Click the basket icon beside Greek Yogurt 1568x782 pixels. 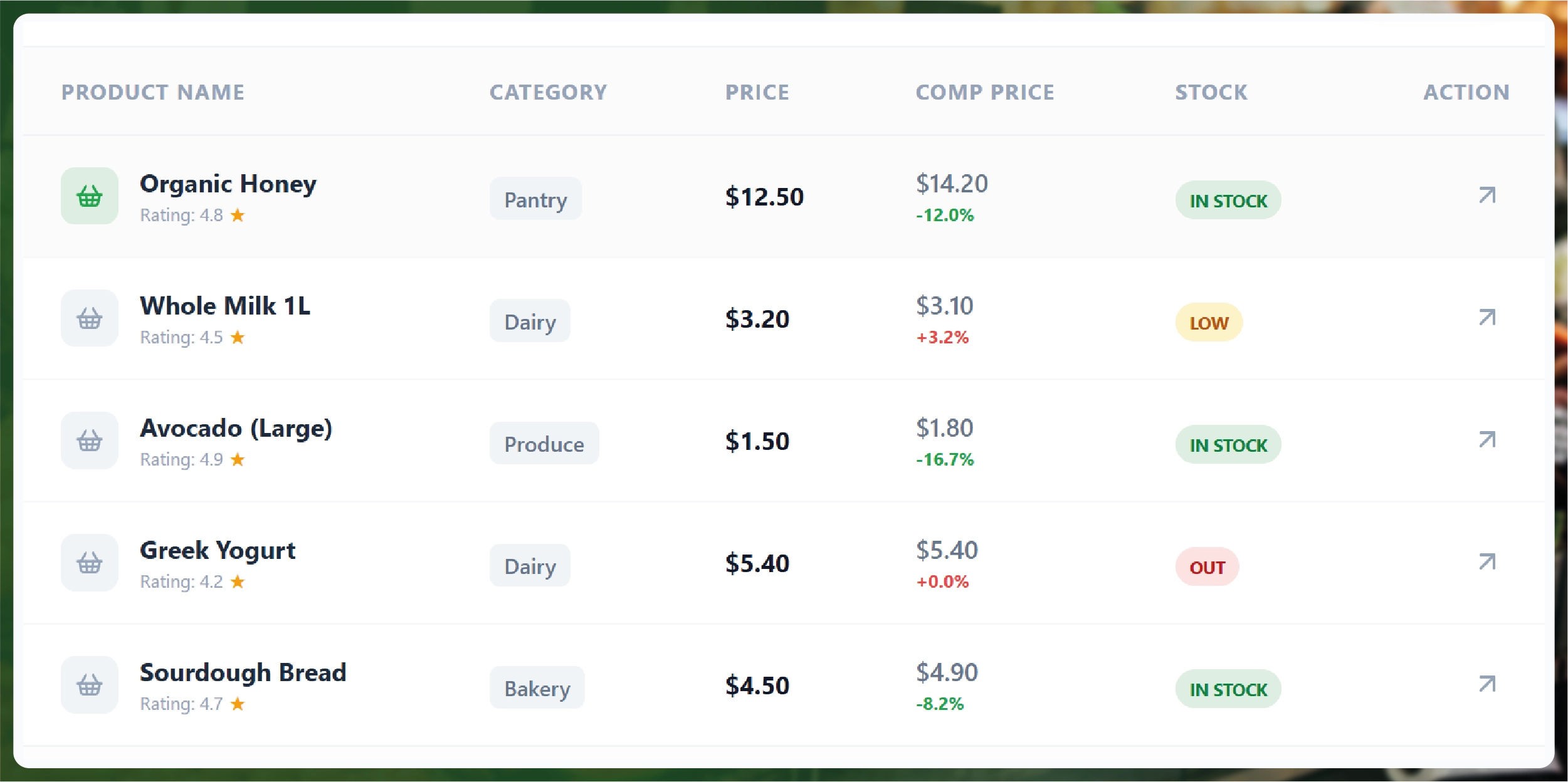pyautogui.click(x=90, y=563)
